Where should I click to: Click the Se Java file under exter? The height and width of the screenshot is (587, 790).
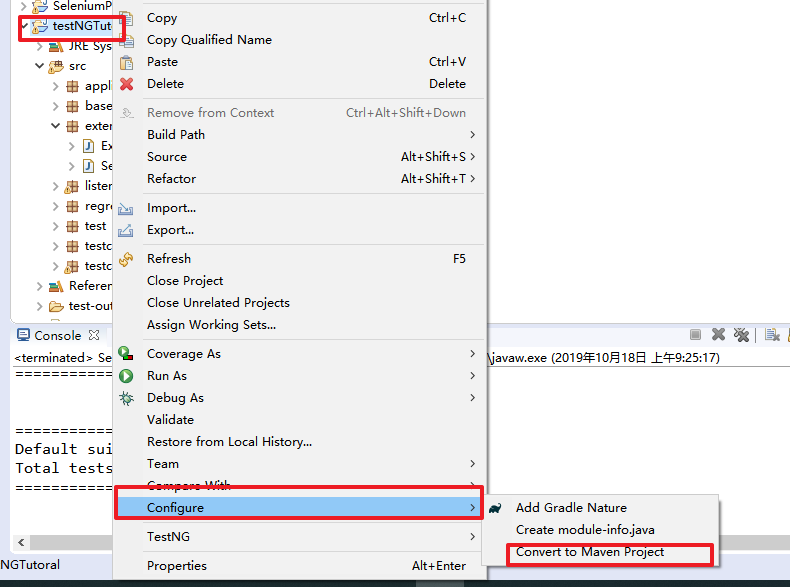(106, 166)
